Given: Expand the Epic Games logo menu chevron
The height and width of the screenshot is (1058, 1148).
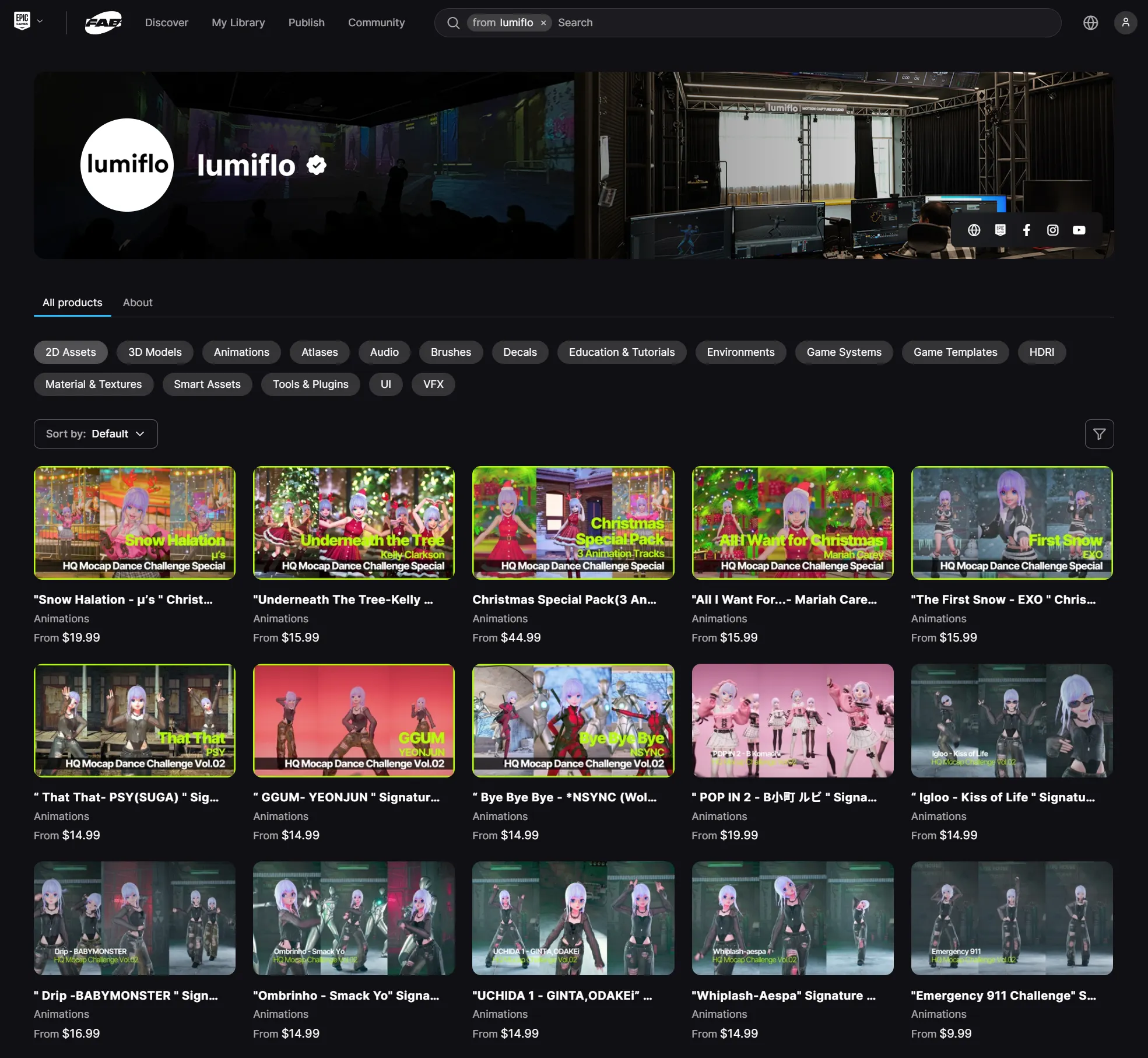Looking at the screenshot, I should pyautogui.click(x=40, y=22).
